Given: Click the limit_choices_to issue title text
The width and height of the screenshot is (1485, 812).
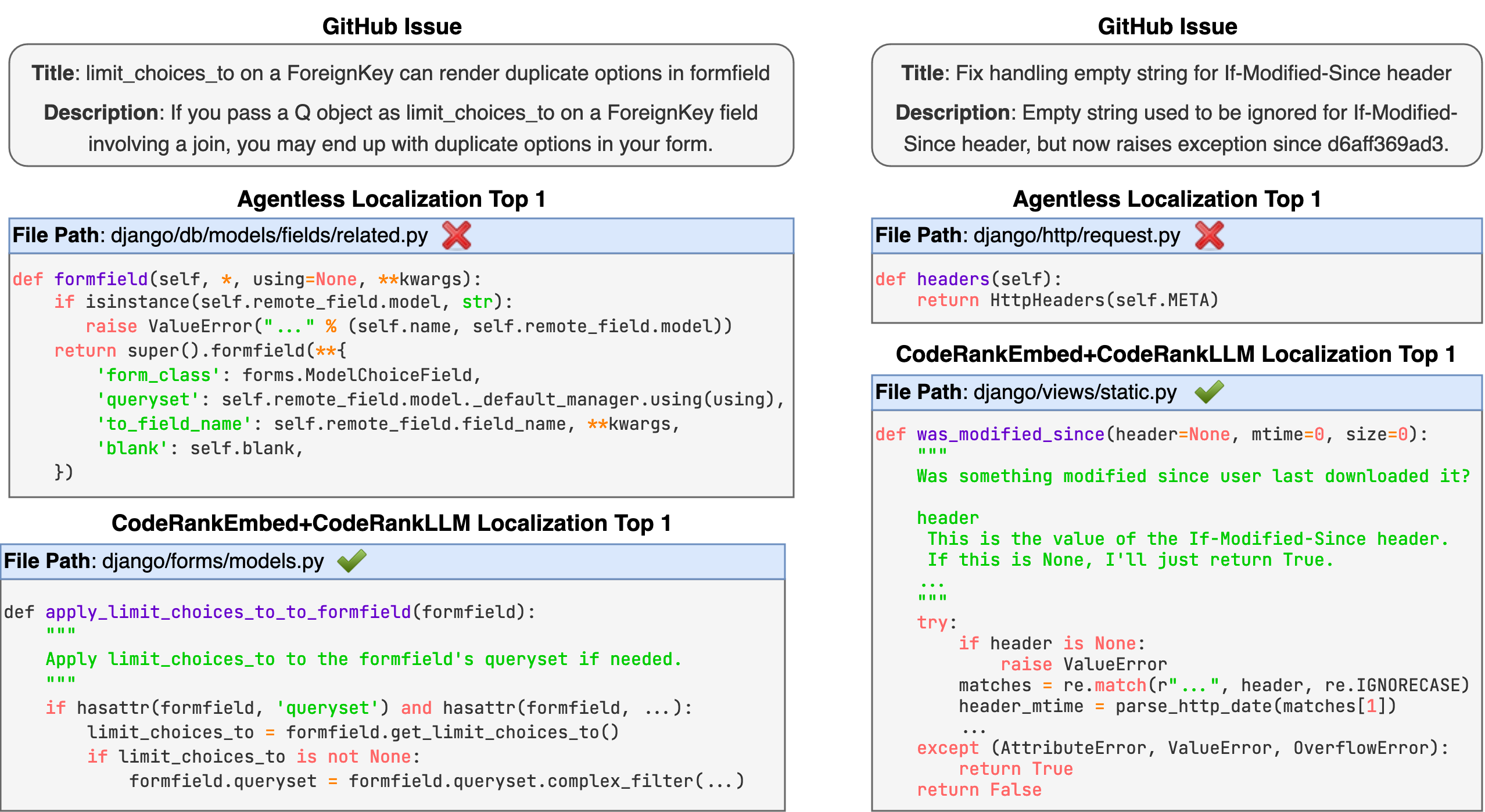Looking at the screenshot, I should tap(428, 73).
